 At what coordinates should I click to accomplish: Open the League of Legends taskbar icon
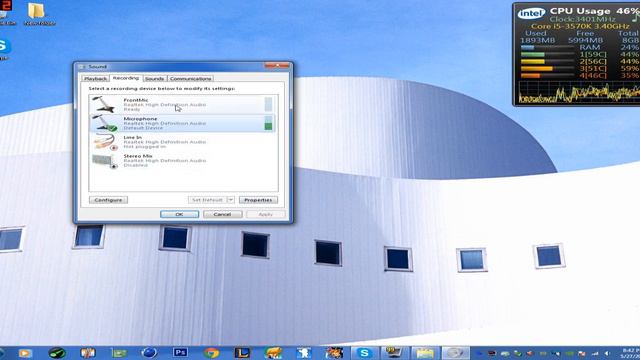click(x=242, y=353)
